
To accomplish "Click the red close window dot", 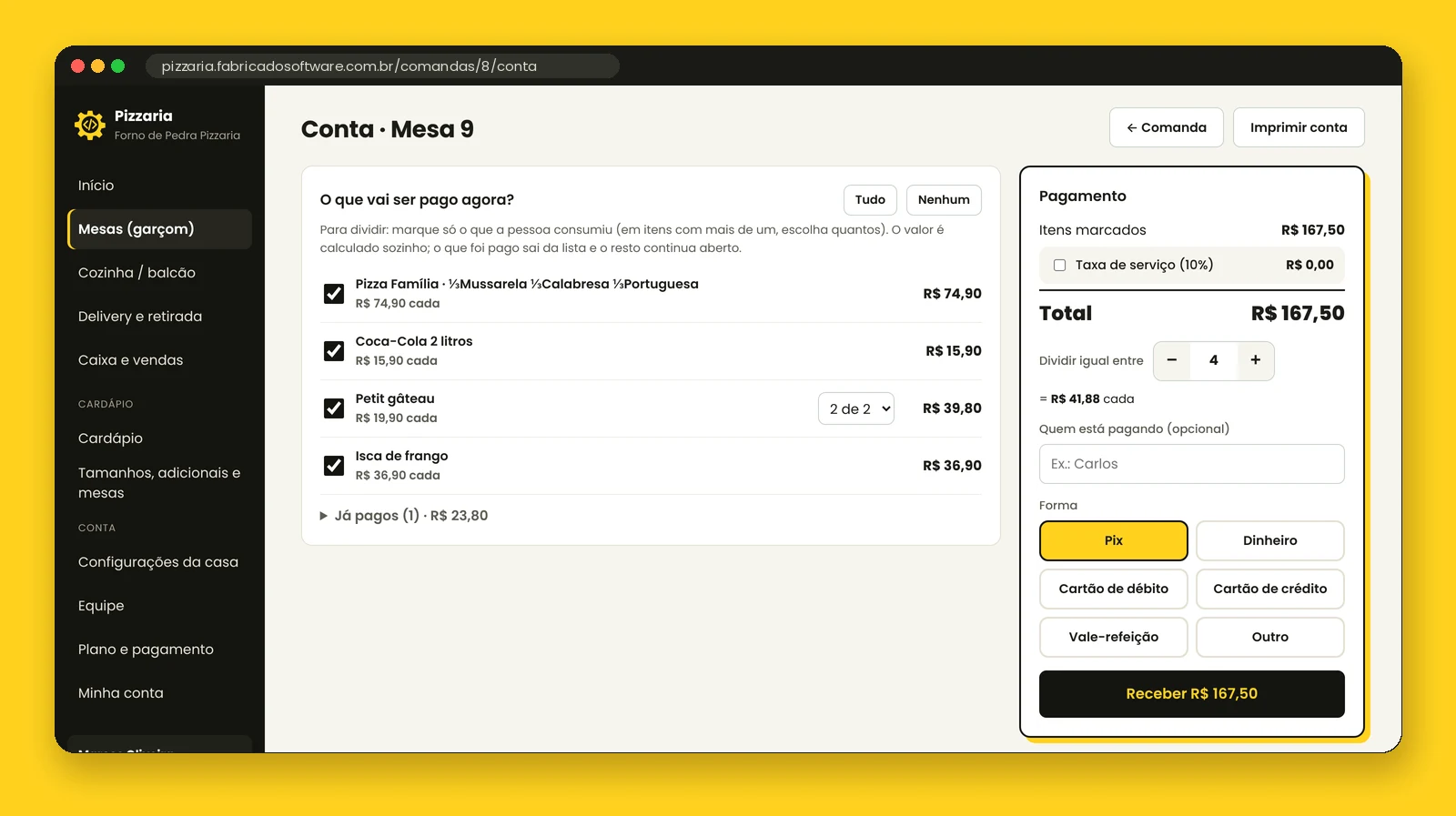I will coord(77,65).
